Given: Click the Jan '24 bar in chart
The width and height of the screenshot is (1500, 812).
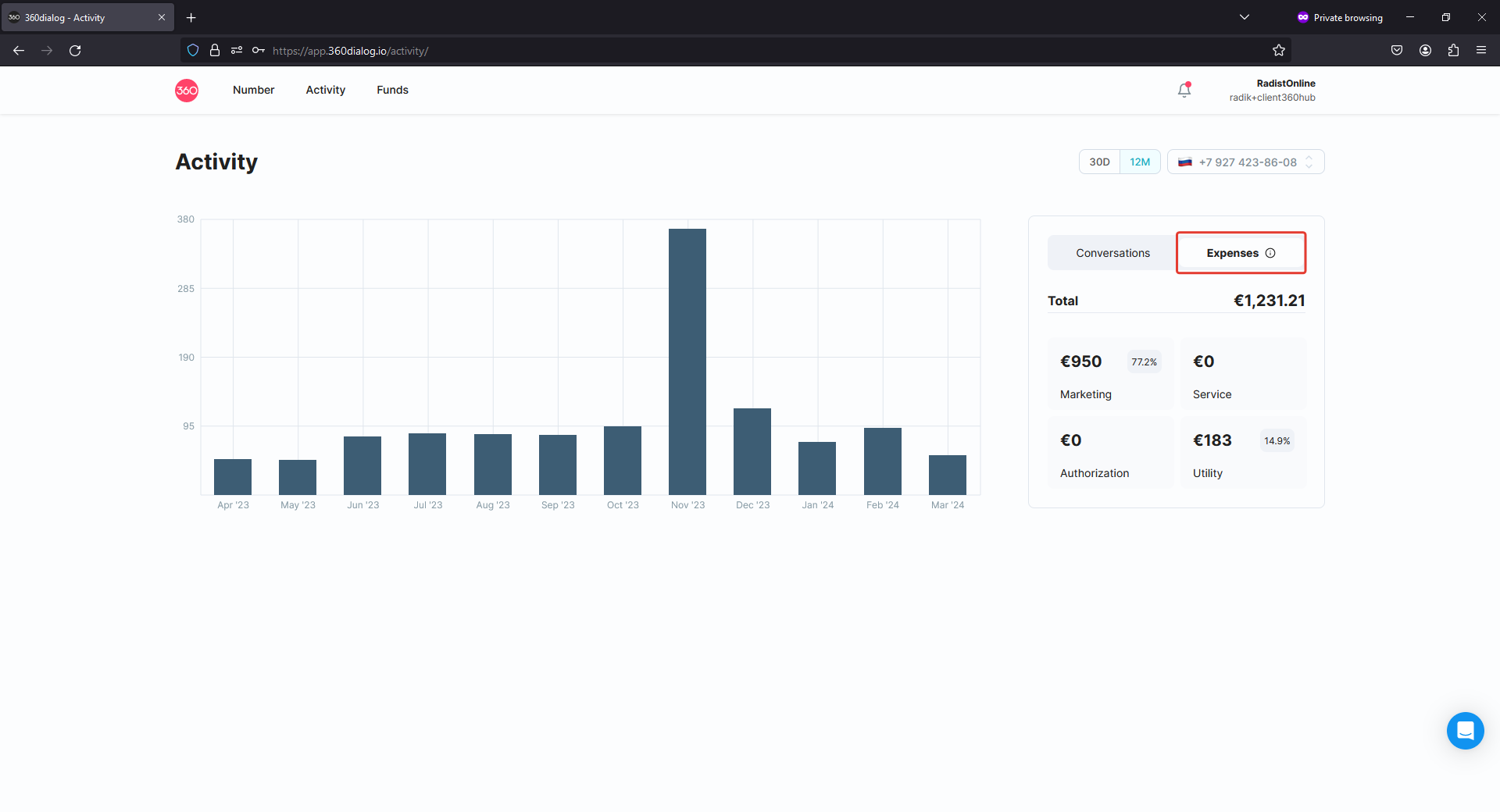Looking at the screenshot, I should point(817,468).
